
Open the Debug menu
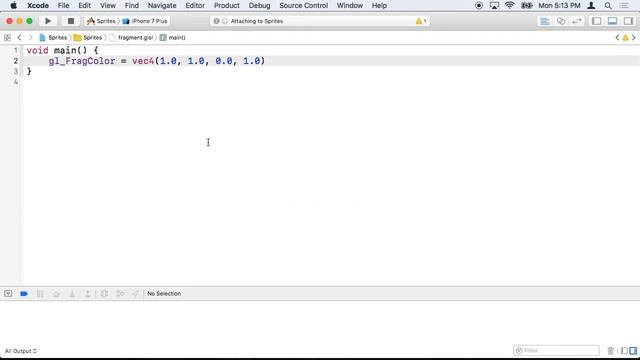(259, 6)
